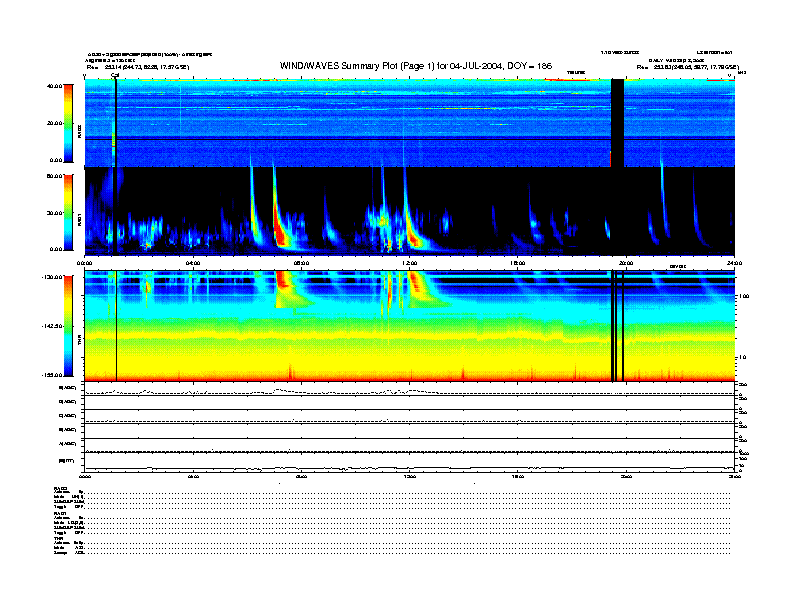Click the RAD2 color scale bar
The height and width of the screenshot is (612, 792).
coord(68,122)
